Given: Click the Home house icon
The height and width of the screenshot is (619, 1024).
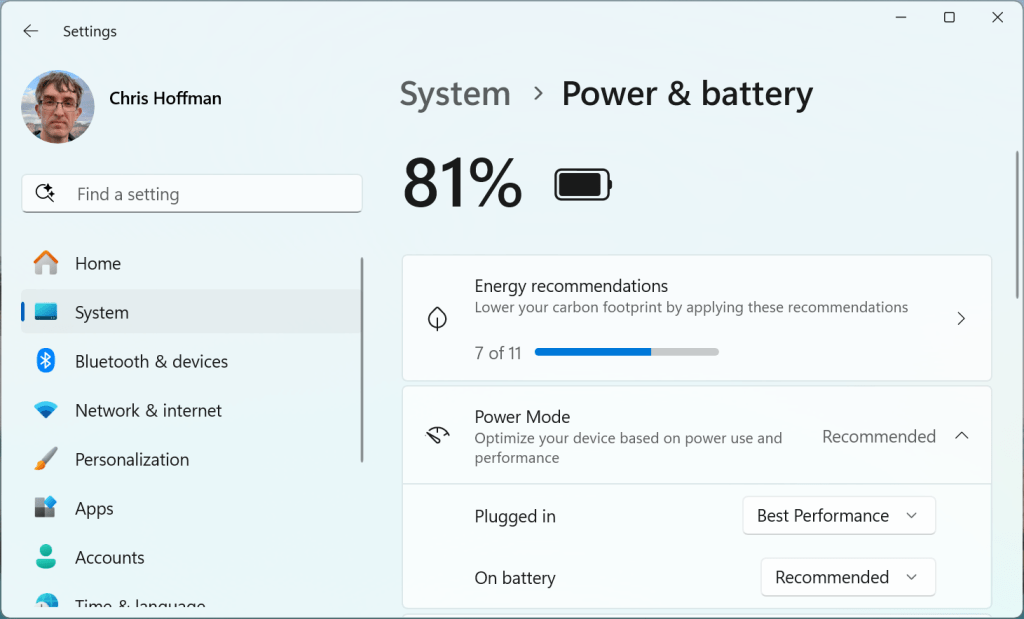Looking at the screenshot, I should pyautogui.click(x=46, y=263).
